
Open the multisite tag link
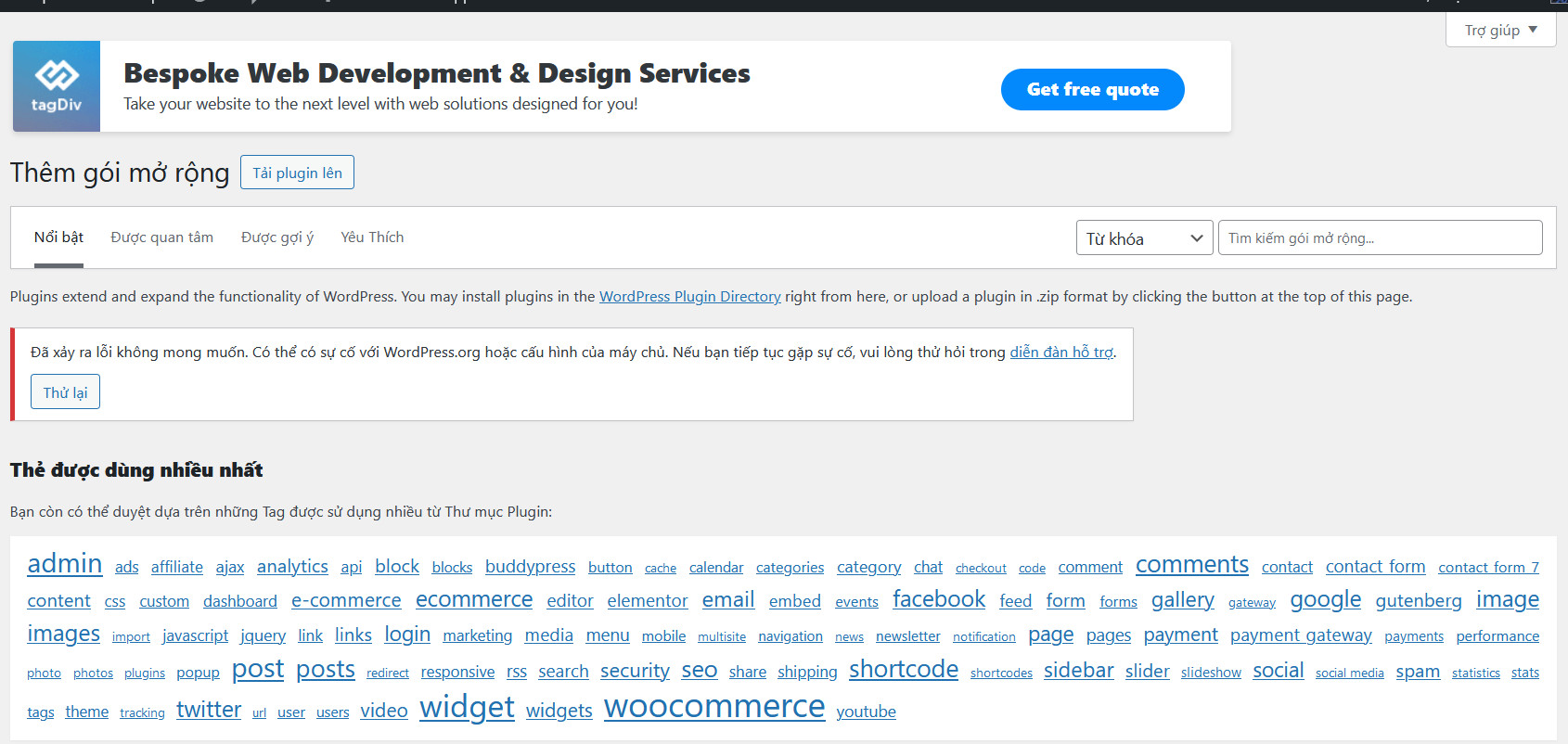click(x=722, y=637)
